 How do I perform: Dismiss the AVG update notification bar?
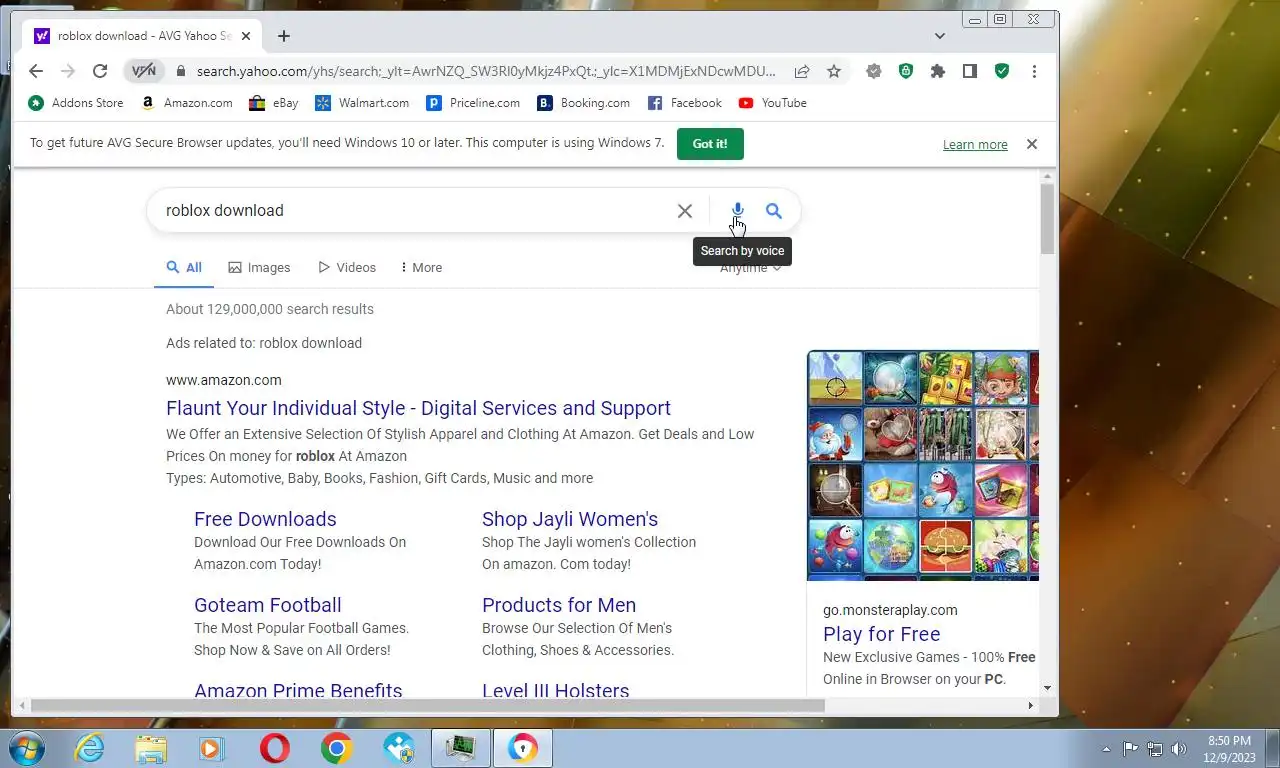point(1032,144)
